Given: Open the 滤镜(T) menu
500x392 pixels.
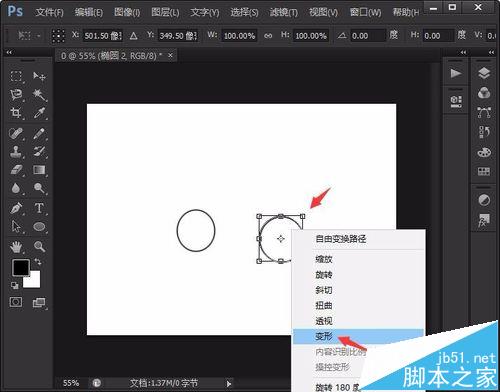Looking at the screenshot, I should pos(284,12).
